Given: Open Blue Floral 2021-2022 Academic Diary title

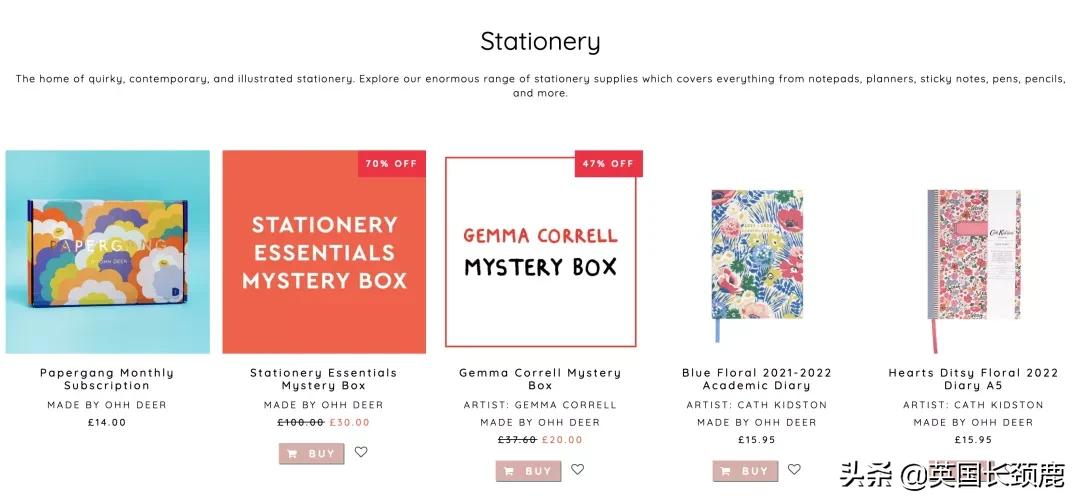Looking at the screenshot, I should pyautogui.click(x=757, y=379).
